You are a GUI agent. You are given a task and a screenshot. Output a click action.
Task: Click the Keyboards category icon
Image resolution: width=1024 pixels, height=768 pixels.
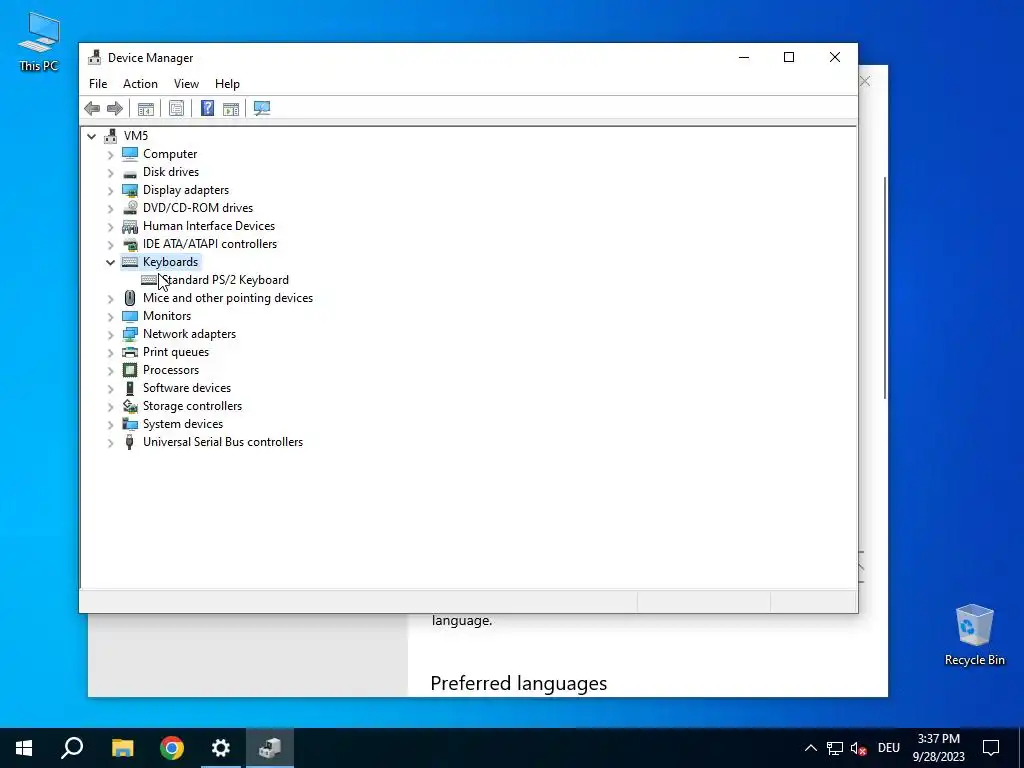point(130,262)
